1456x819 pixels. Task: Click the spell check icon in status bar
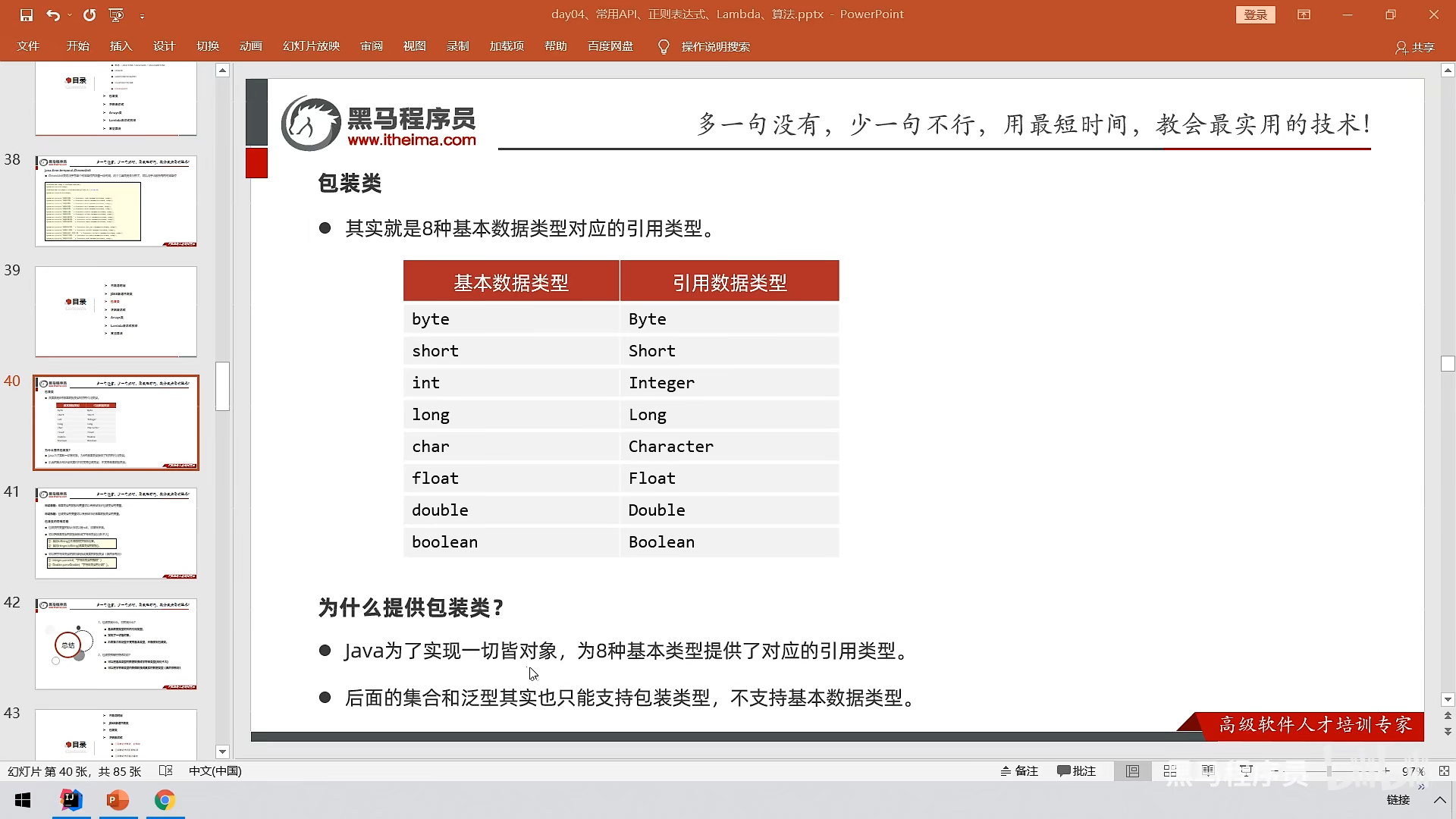point(166,770)
